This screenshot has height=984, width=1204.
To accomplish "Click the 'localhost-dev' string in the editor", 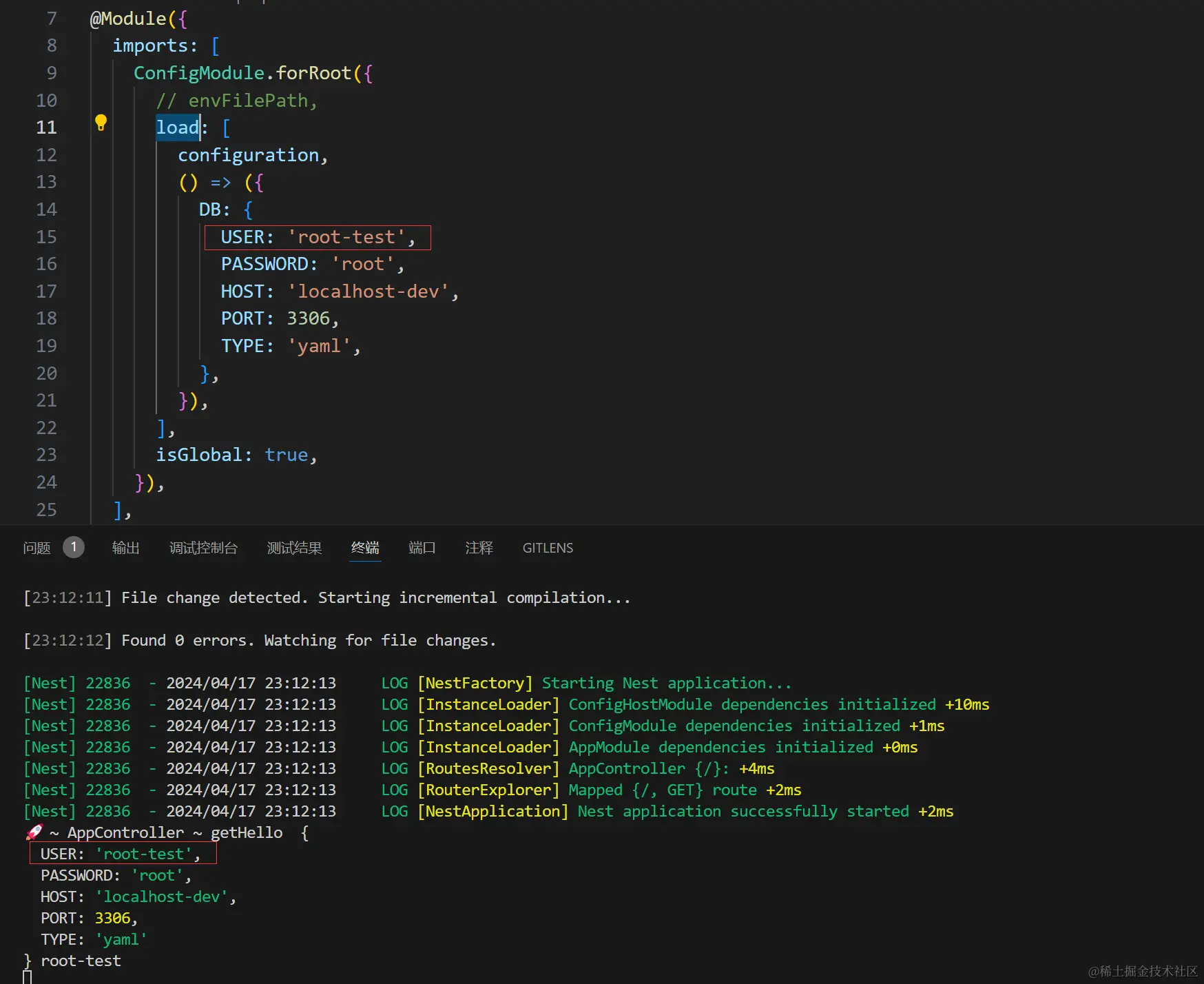I will pyautogui.click(x=369, y=291).
